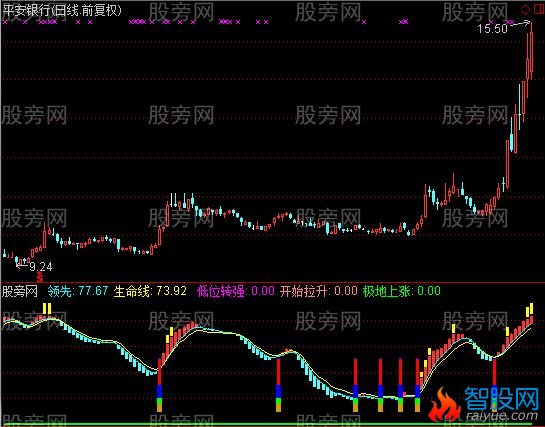This screenshot has width=545, height=427.
Task: Click the 15.50 high price label
Action: (492, 29)
